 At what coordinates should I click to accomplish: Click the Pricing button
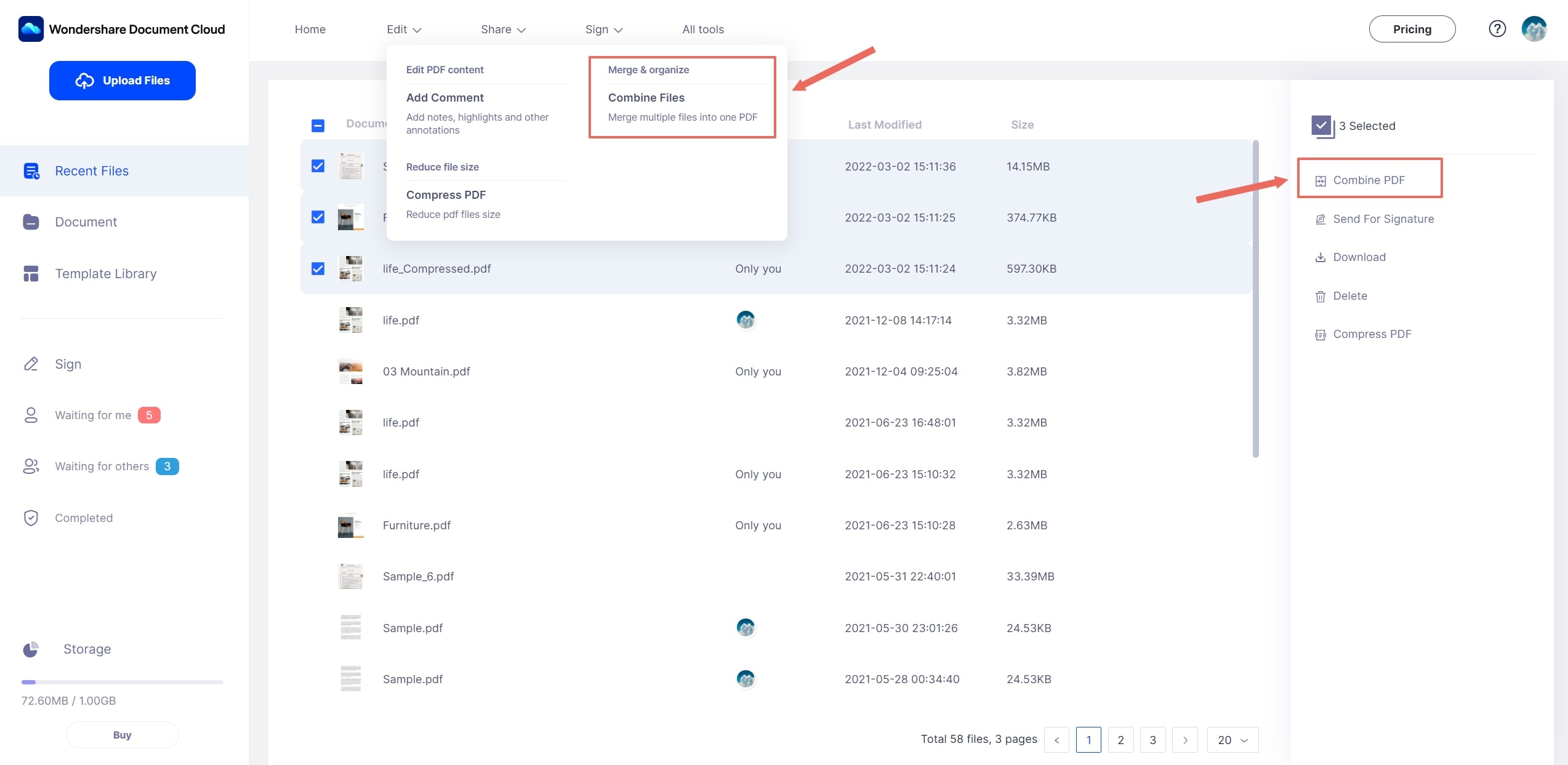pyautogui.click(x=1412, y=29)
